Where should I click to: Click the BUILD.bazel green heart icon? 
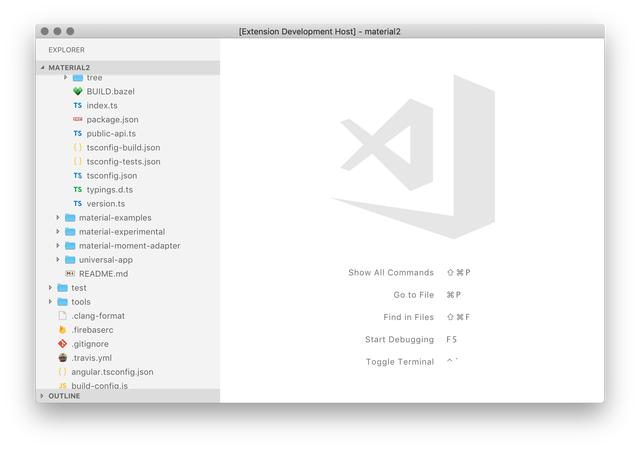(x=78, y=91)
